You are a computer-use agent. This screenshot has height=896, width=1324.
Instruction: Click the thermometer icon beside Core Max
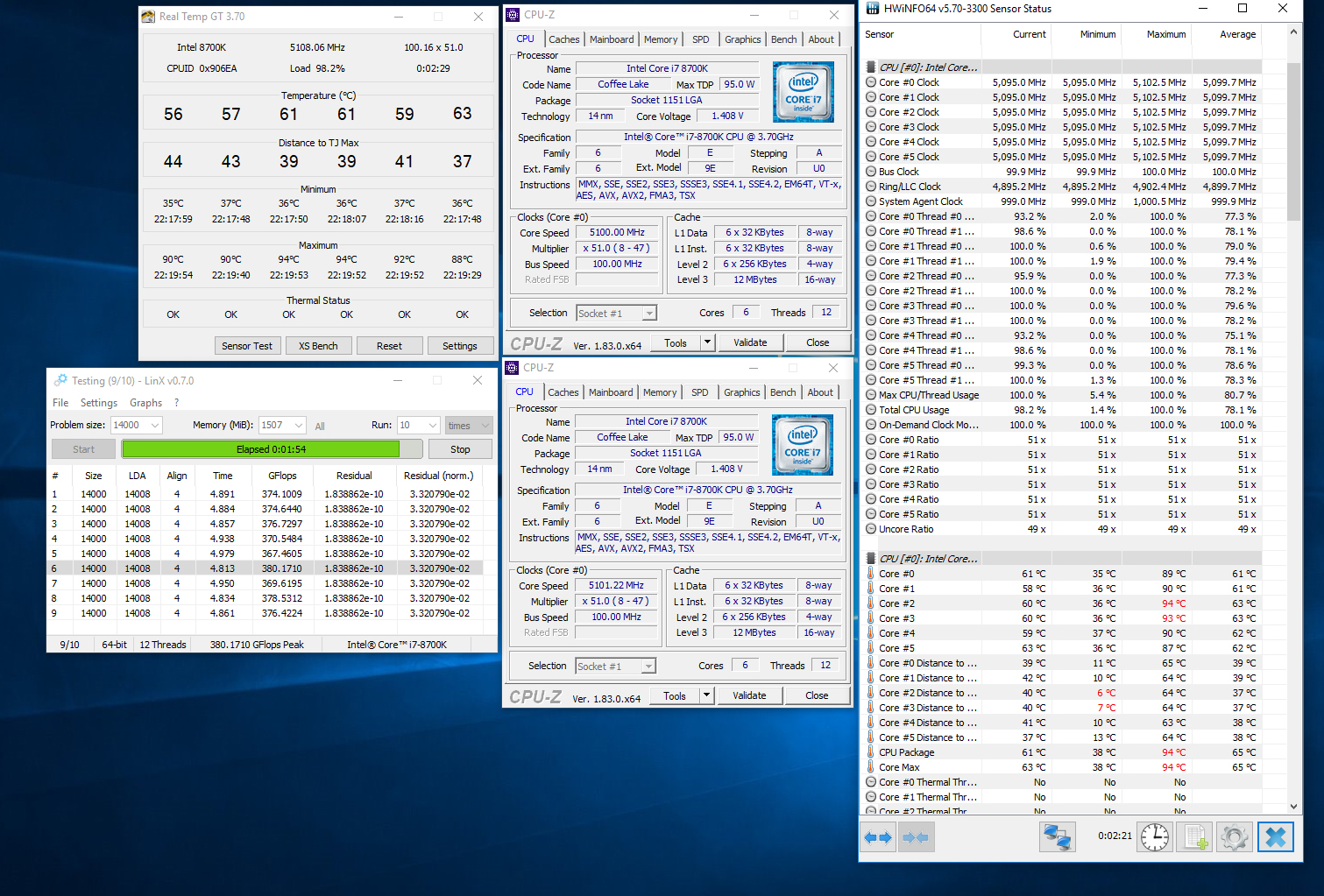[x=871, y=767]
